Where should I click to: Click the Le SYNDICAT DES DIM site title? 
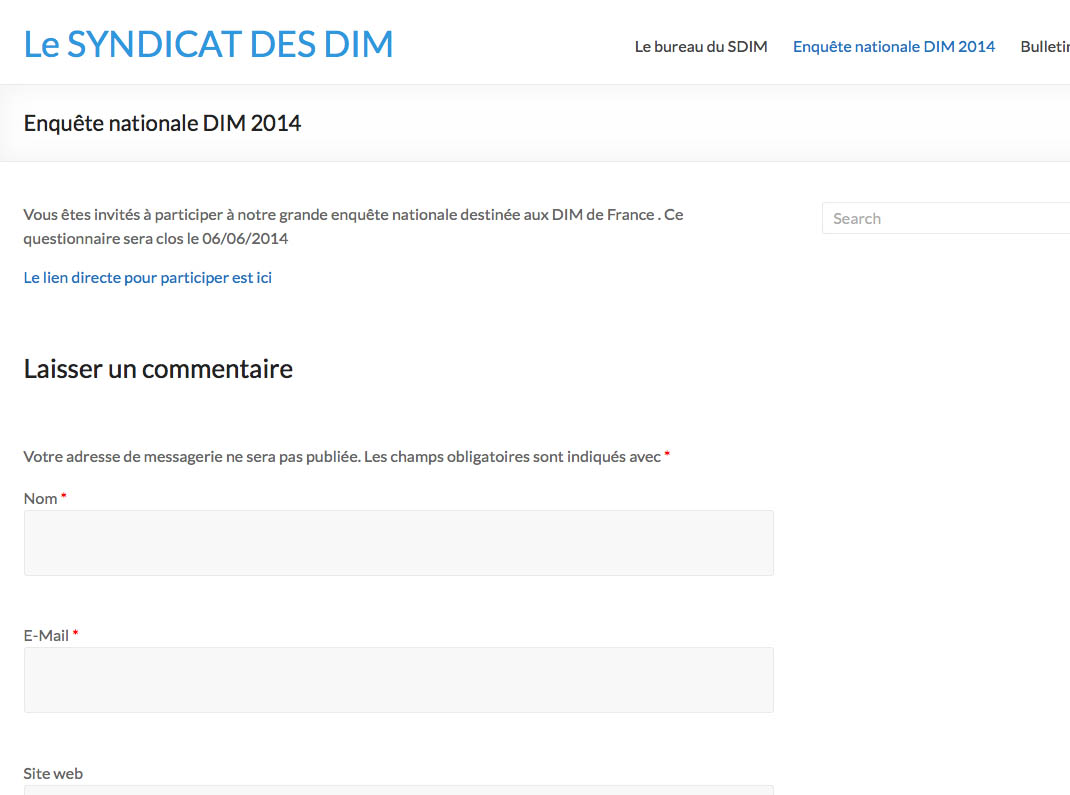[x=208, y=44]
